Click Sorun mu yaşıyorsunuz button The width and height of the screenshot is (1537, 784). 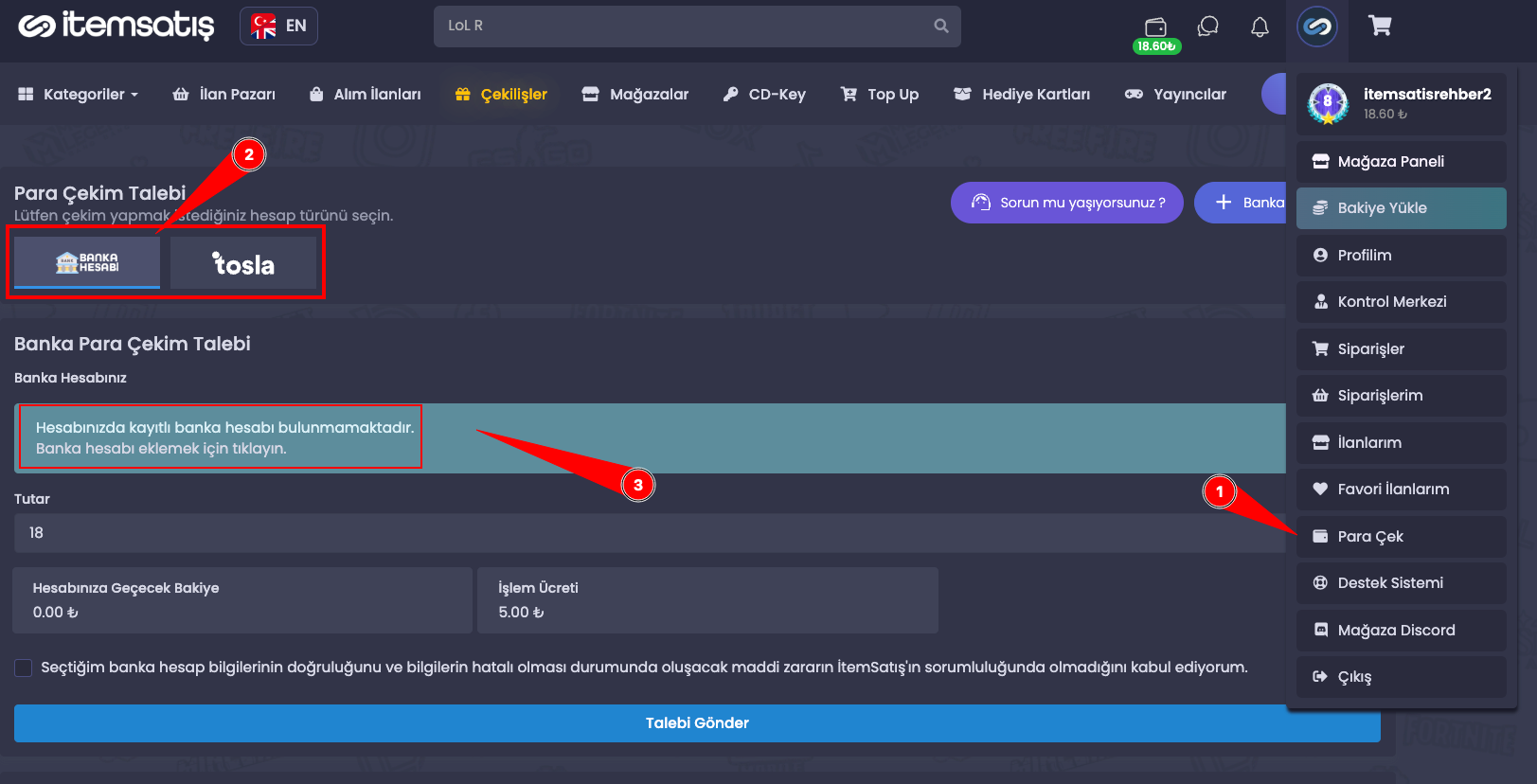tap(1066, 203)
